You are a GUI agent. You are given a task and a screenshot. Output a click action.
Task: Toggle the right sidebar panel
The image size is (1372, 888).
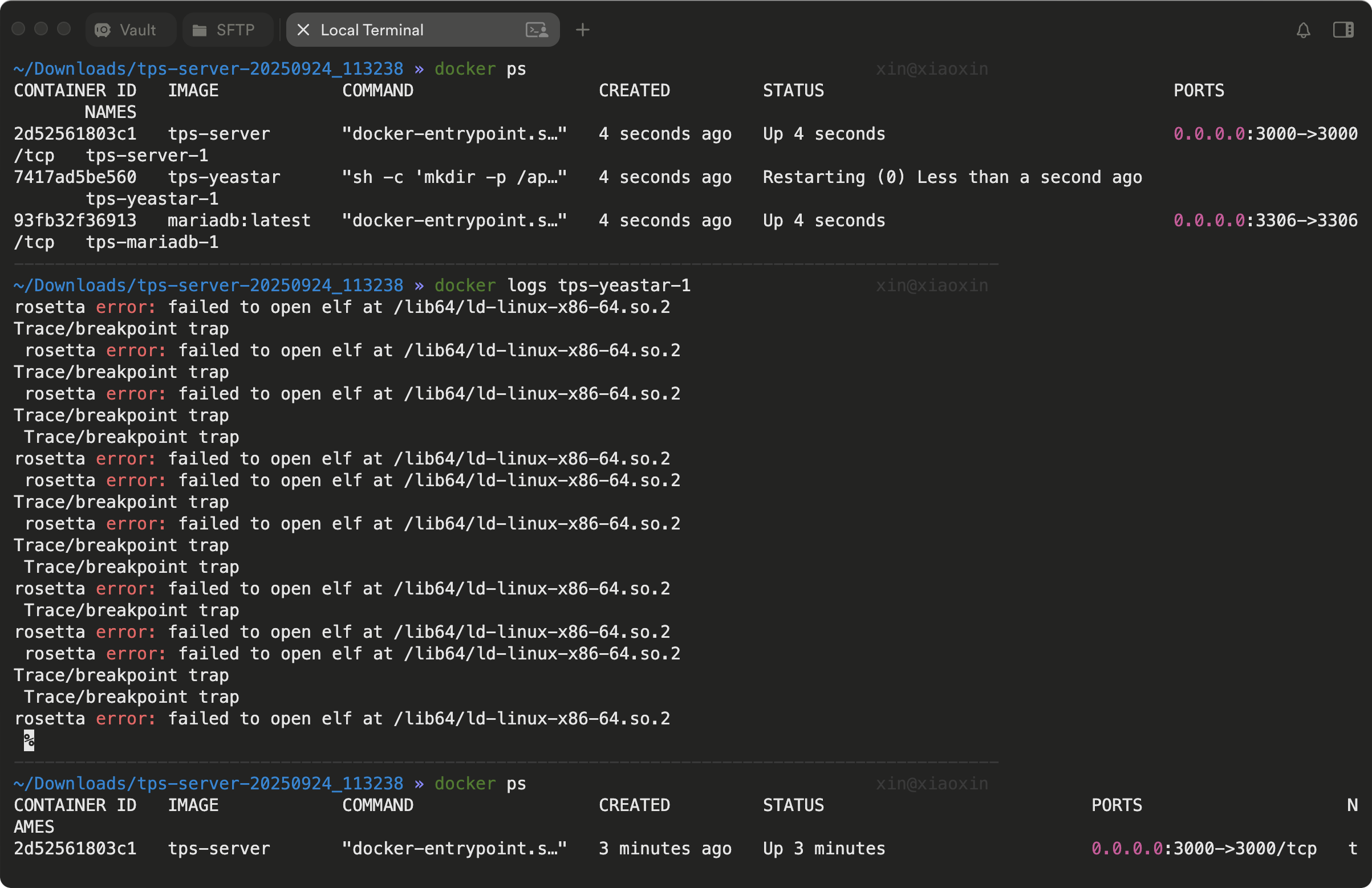pyautogui.click(x=1342, y=30)
